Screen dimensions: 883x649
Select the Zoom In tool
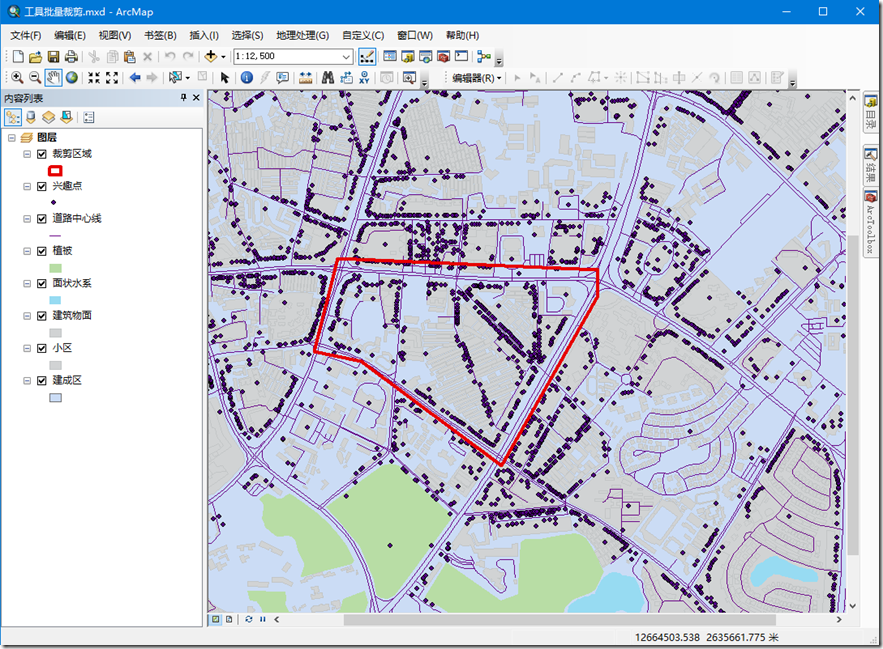17,78
